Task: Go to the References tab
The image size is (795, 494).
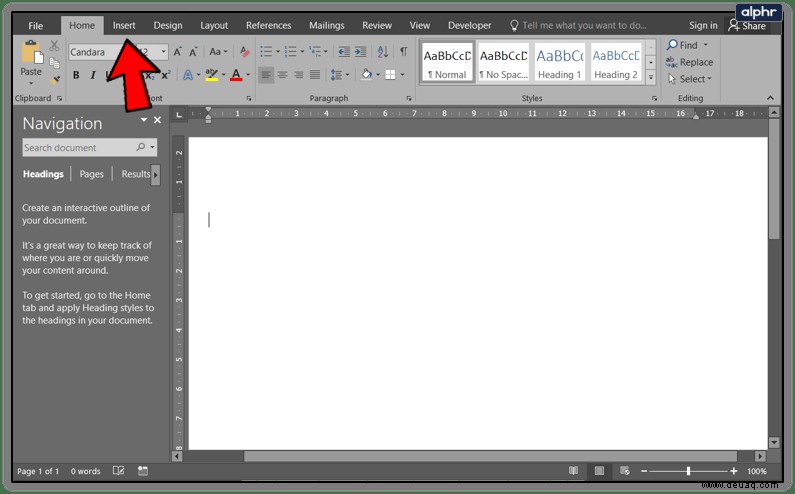Action: [x=268, y=25]
